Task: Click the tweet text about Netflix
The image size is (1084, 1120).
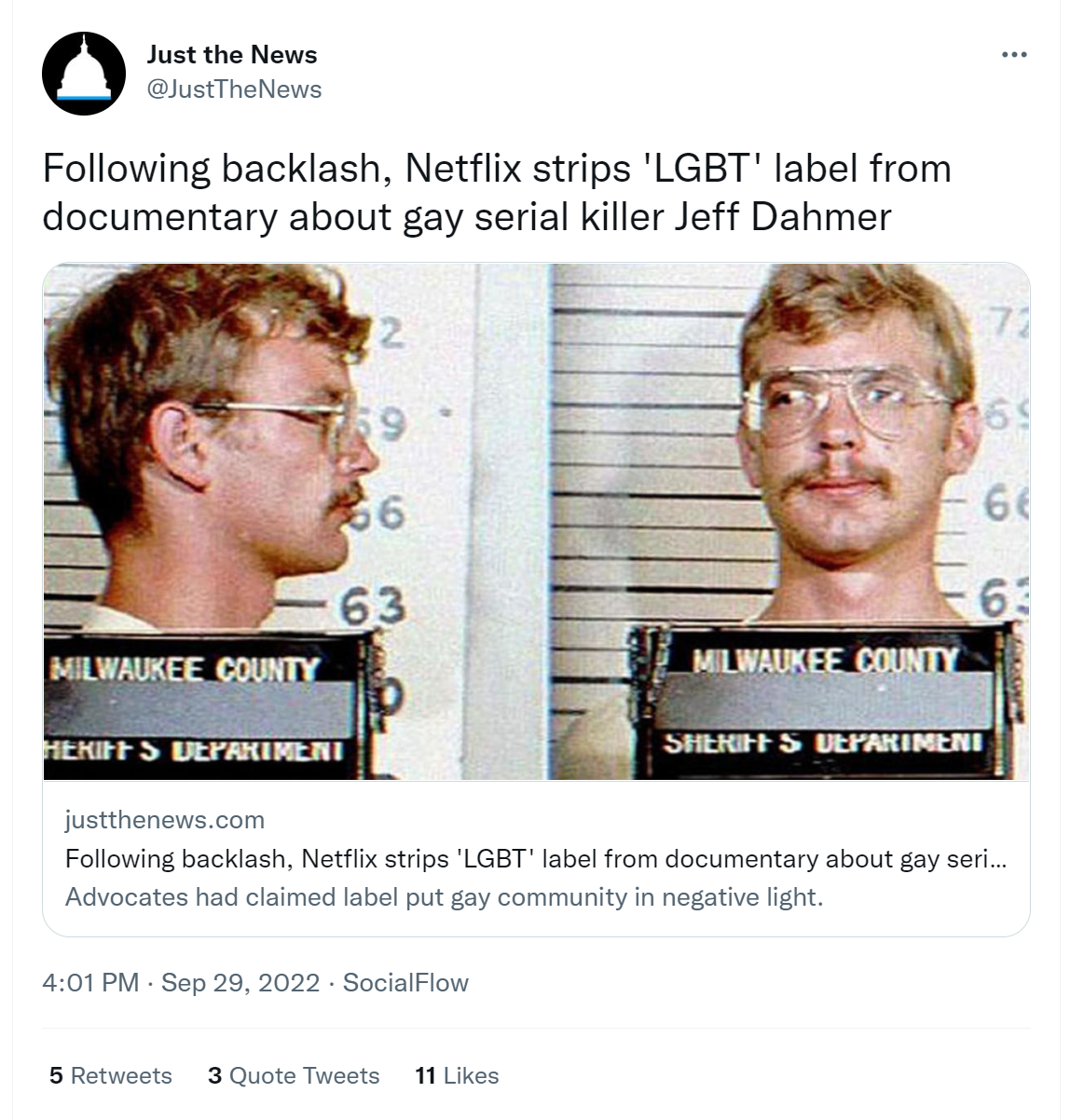Action: 497,193
